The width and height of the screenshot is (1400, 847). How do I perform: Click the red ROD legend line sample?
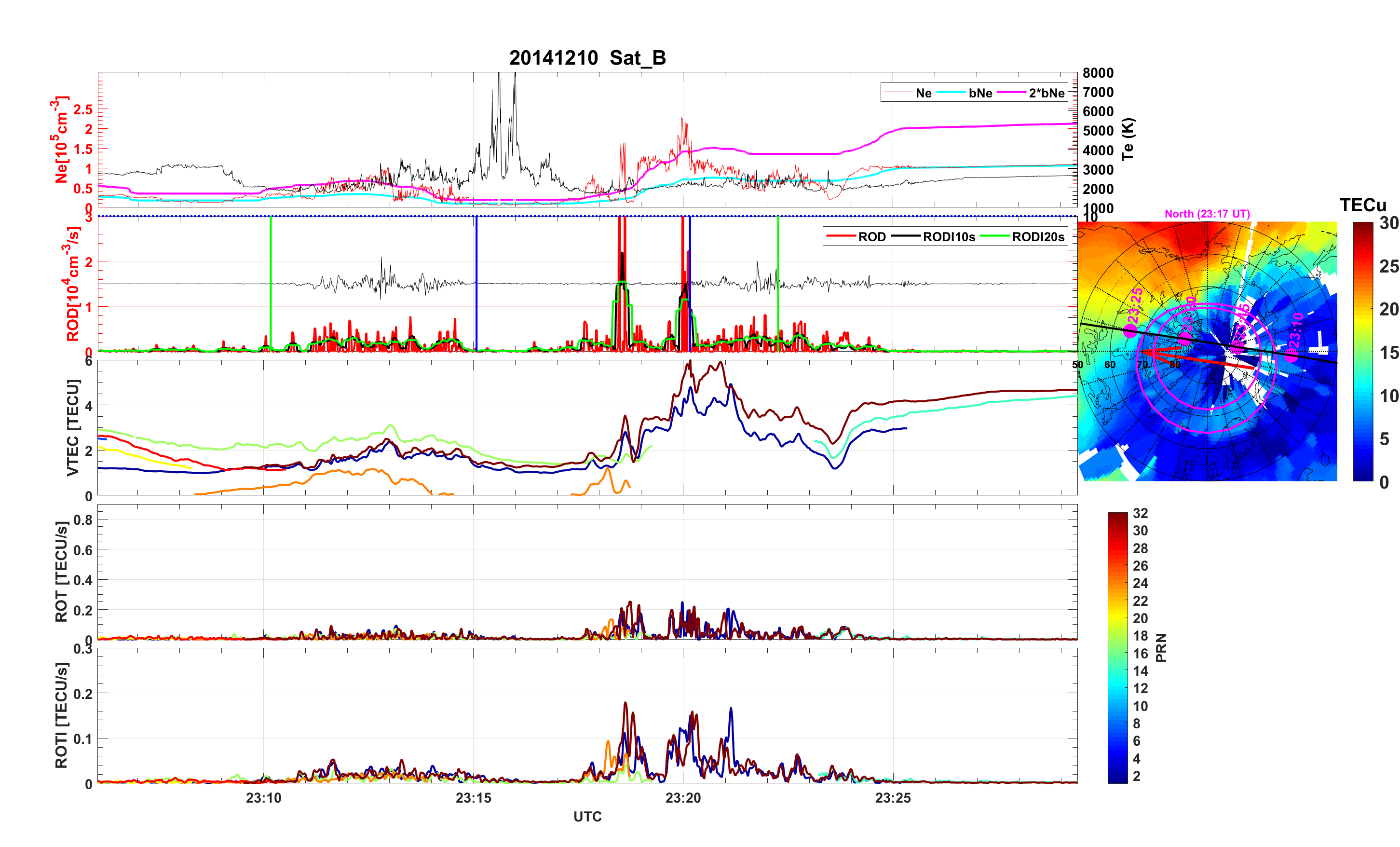click(x=841, y=236)
